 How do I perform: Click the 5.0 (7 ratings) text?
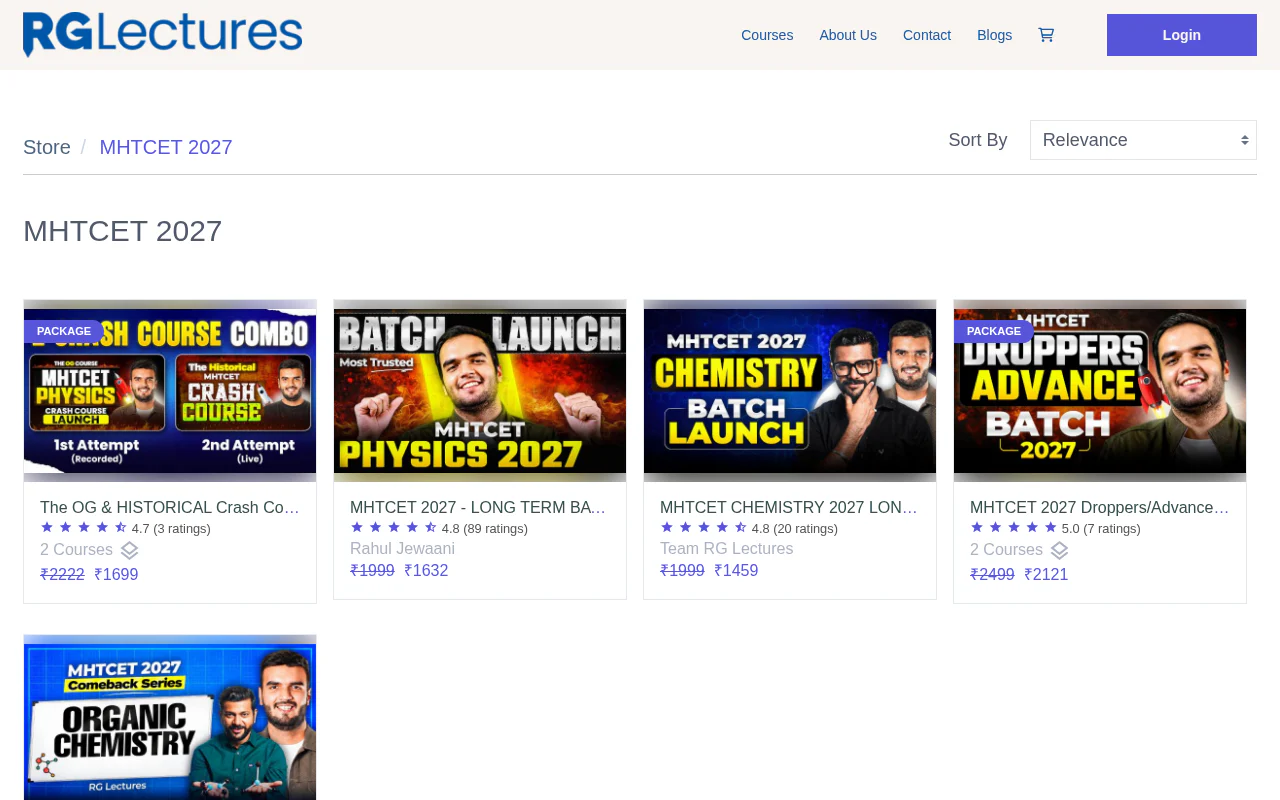[1101, 529]
